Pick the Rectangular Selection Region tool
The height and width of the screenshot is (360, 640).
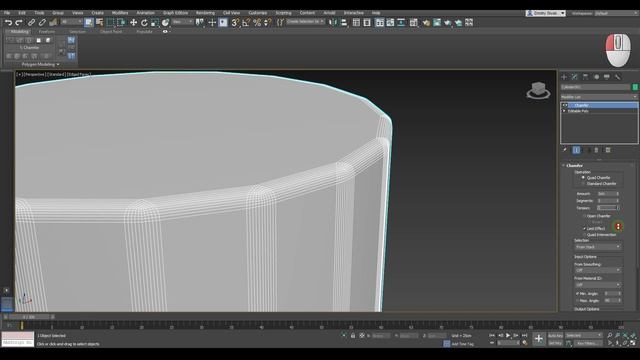click(x=110, y=23)
